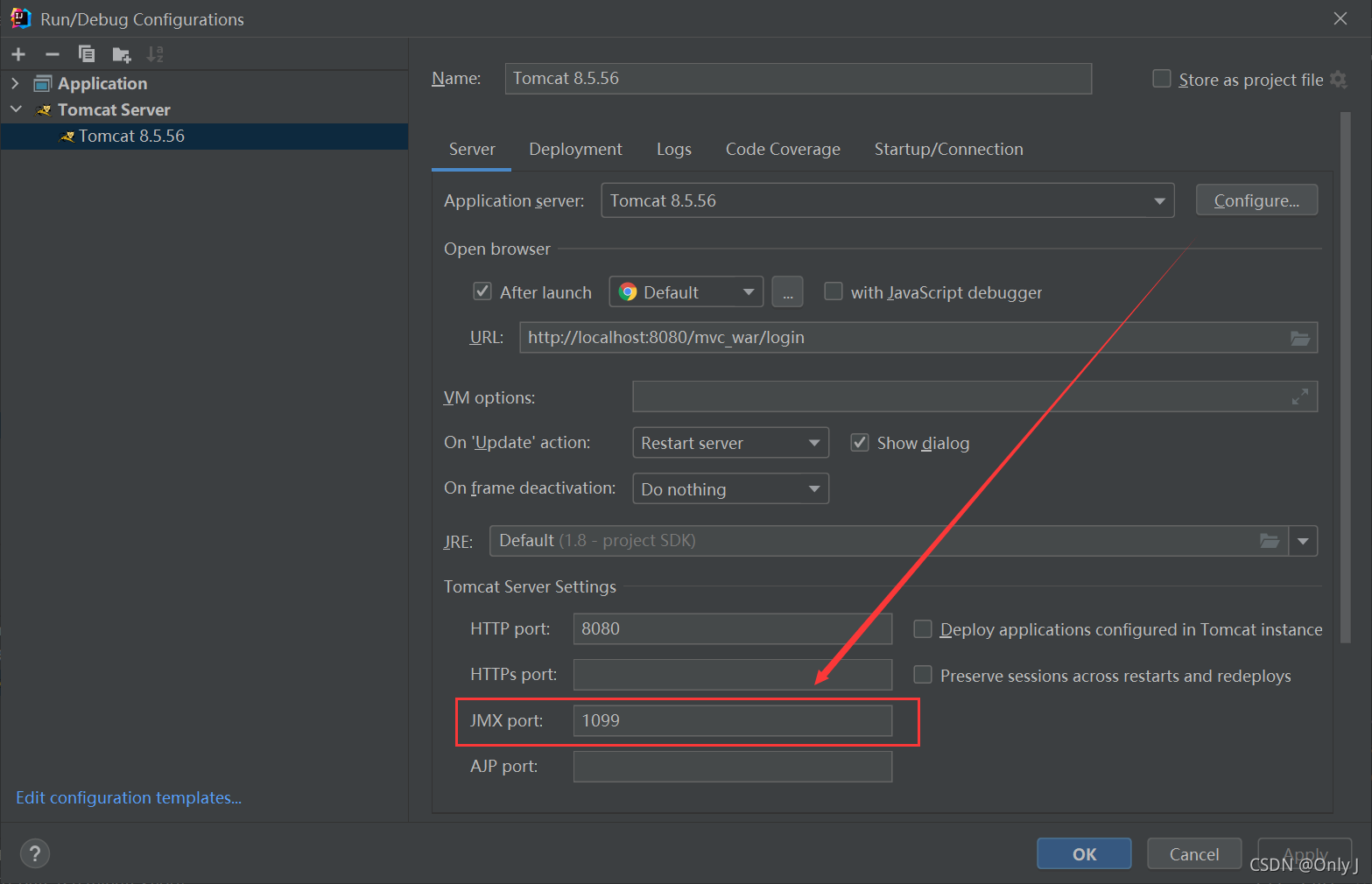Sort configurations alphabetically

[x=155, y=54]
